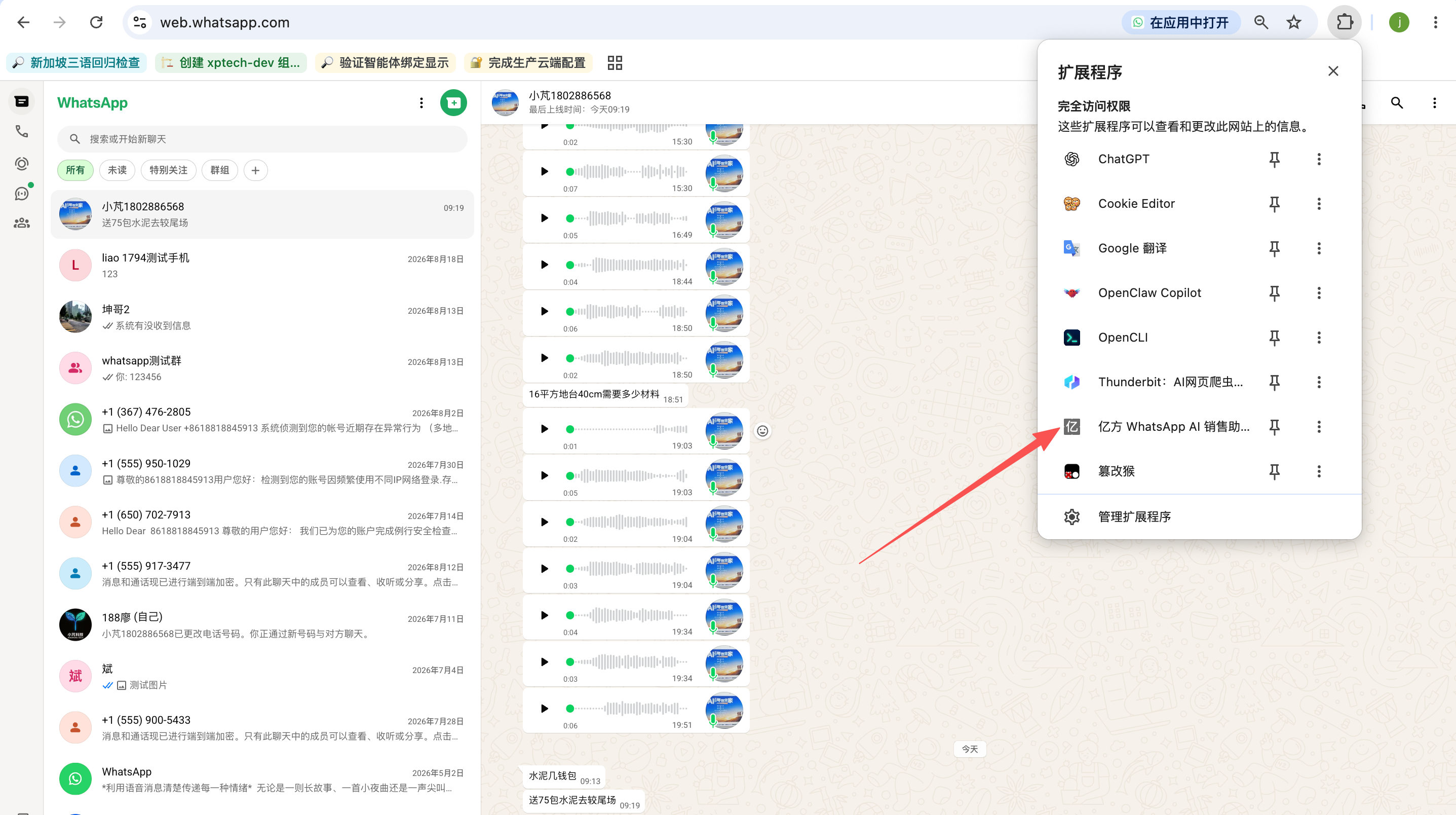Bookmark this page with star icon
Viewport: 1456px width, 815px height.
click(1293, 23)
